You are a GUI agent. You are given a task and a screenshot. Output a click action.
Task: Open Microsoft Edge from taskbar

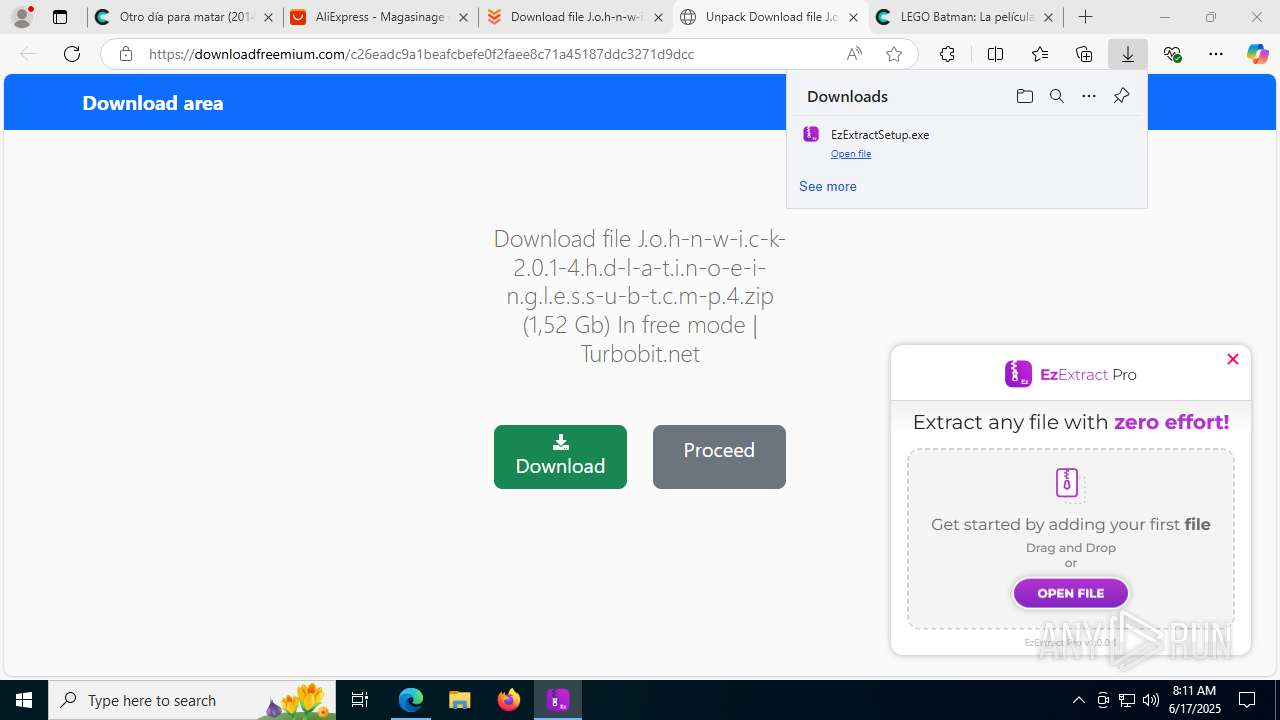[411, 700]
